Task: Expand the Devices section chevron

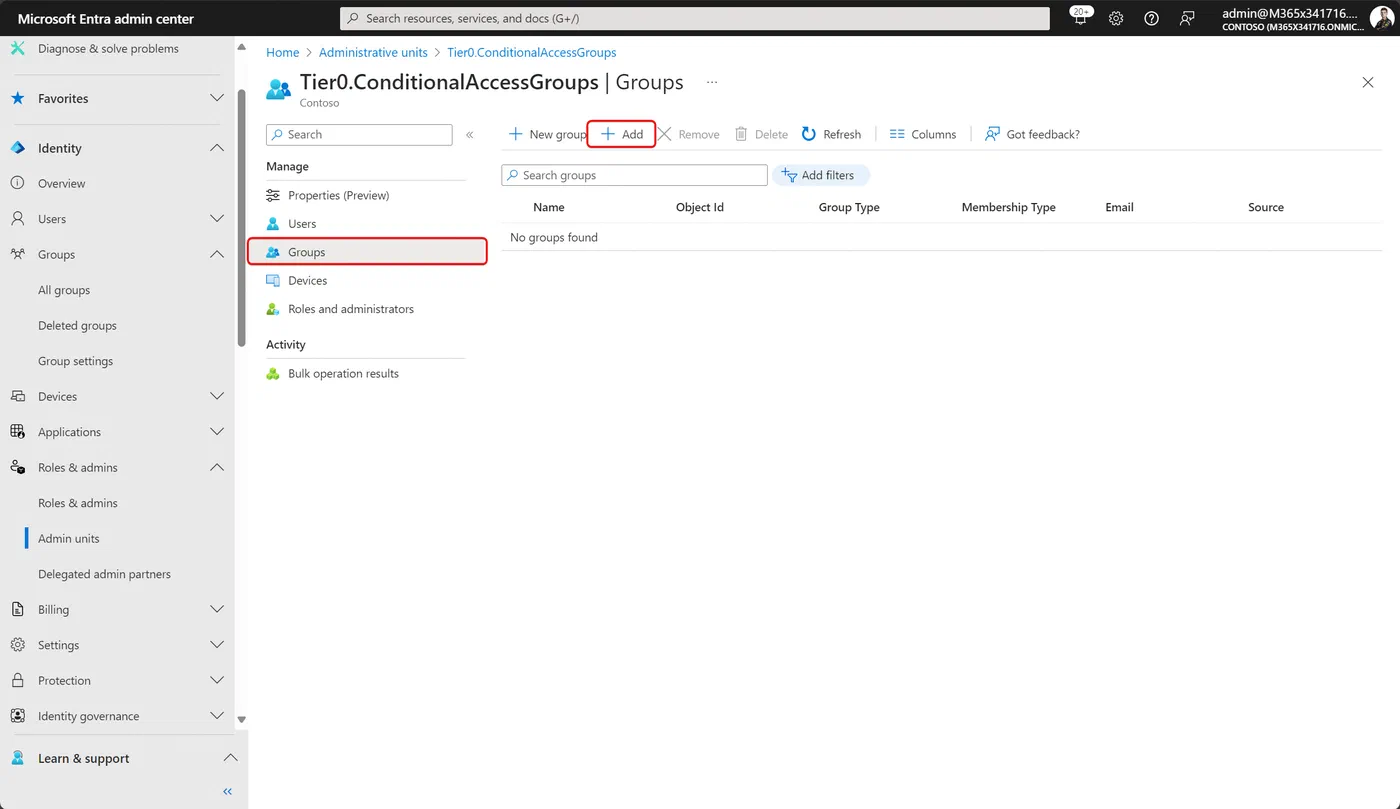Action: pos(217,396)
